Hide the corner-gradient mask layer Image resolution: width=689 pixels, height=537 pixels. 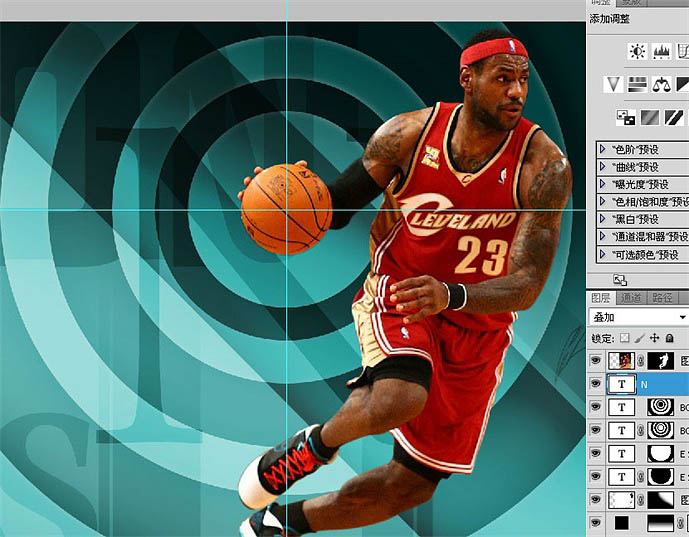click(x=595, y=499)
